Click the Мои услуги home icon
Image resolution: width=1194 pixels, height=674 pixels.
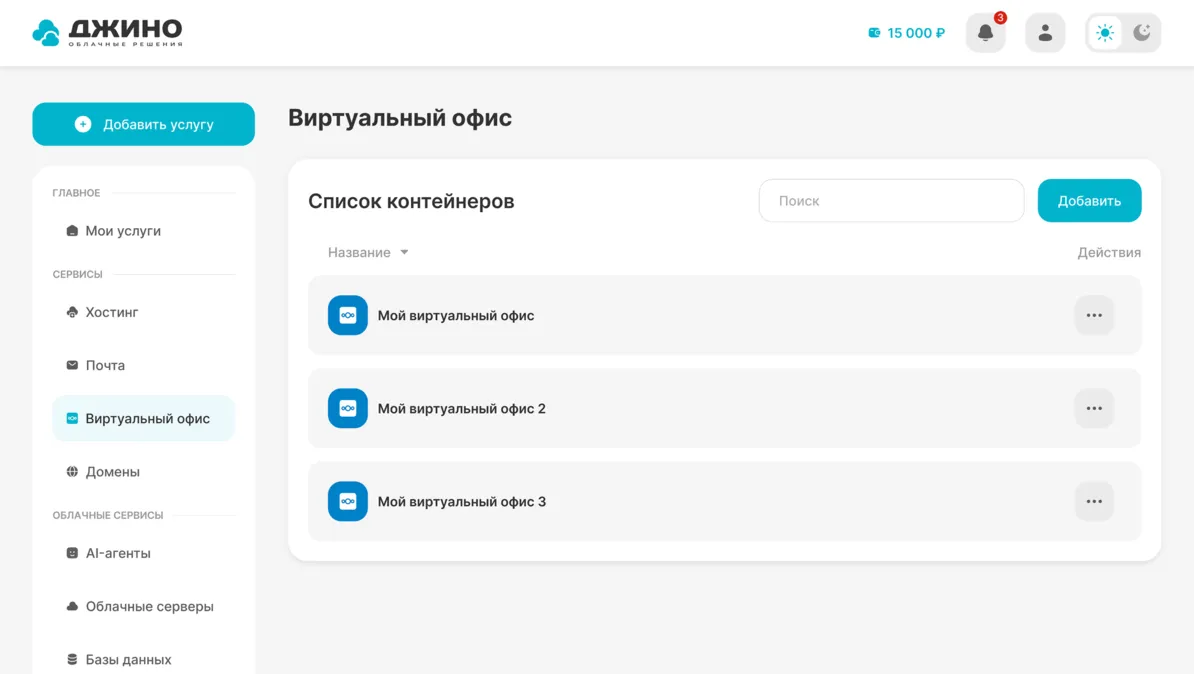tap(72, 231)
